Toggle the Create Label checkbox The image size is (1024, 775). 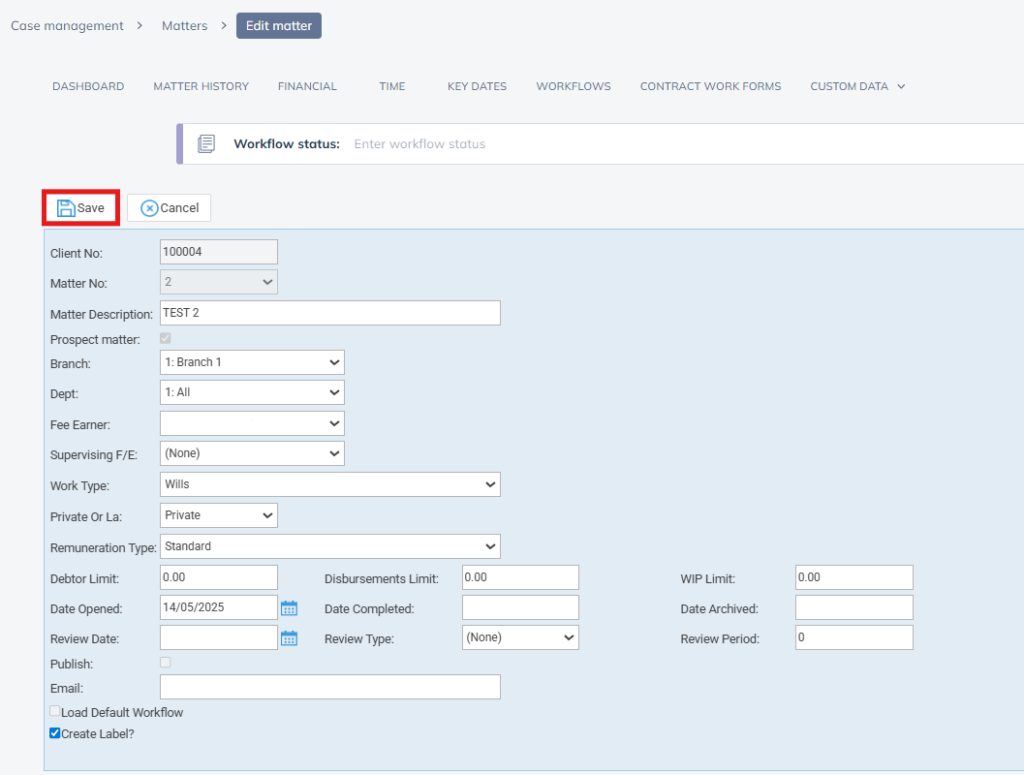pyautogui.click(x=56, y=733)
